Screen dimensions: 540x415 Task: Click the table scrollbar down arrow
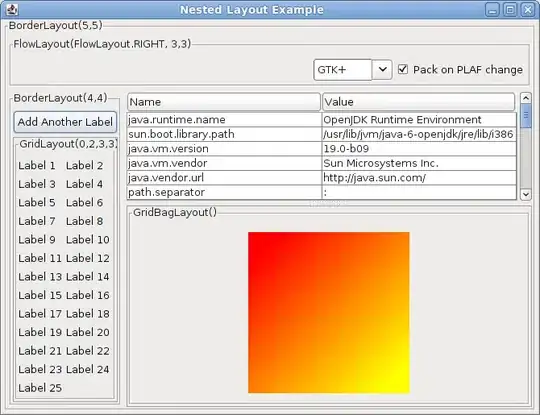tap(526, 195)
